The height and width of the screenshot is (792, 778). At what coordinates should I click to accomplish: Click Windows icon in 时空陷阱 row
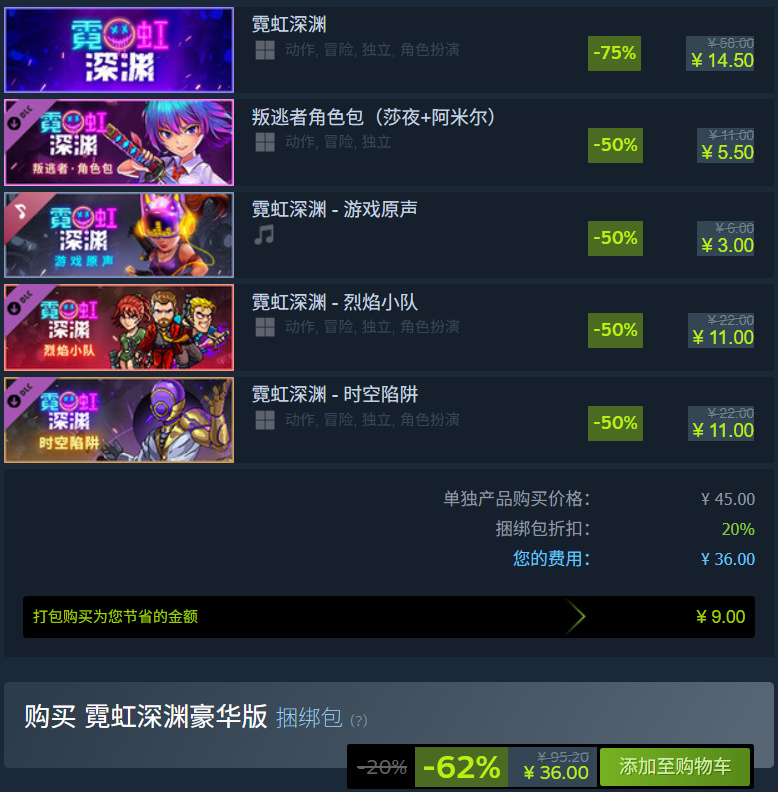coord(265,420)
